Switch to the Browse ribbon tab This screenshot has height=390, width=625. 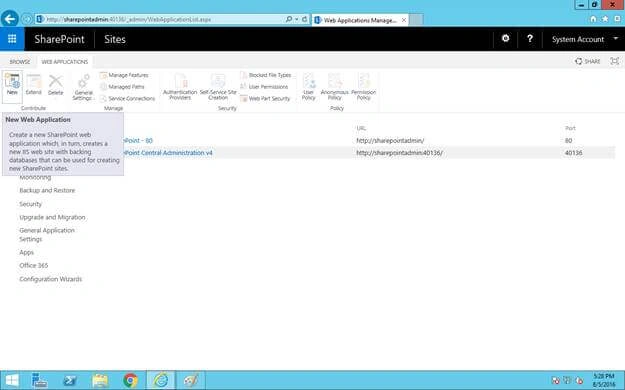click(x=20, y=62)
